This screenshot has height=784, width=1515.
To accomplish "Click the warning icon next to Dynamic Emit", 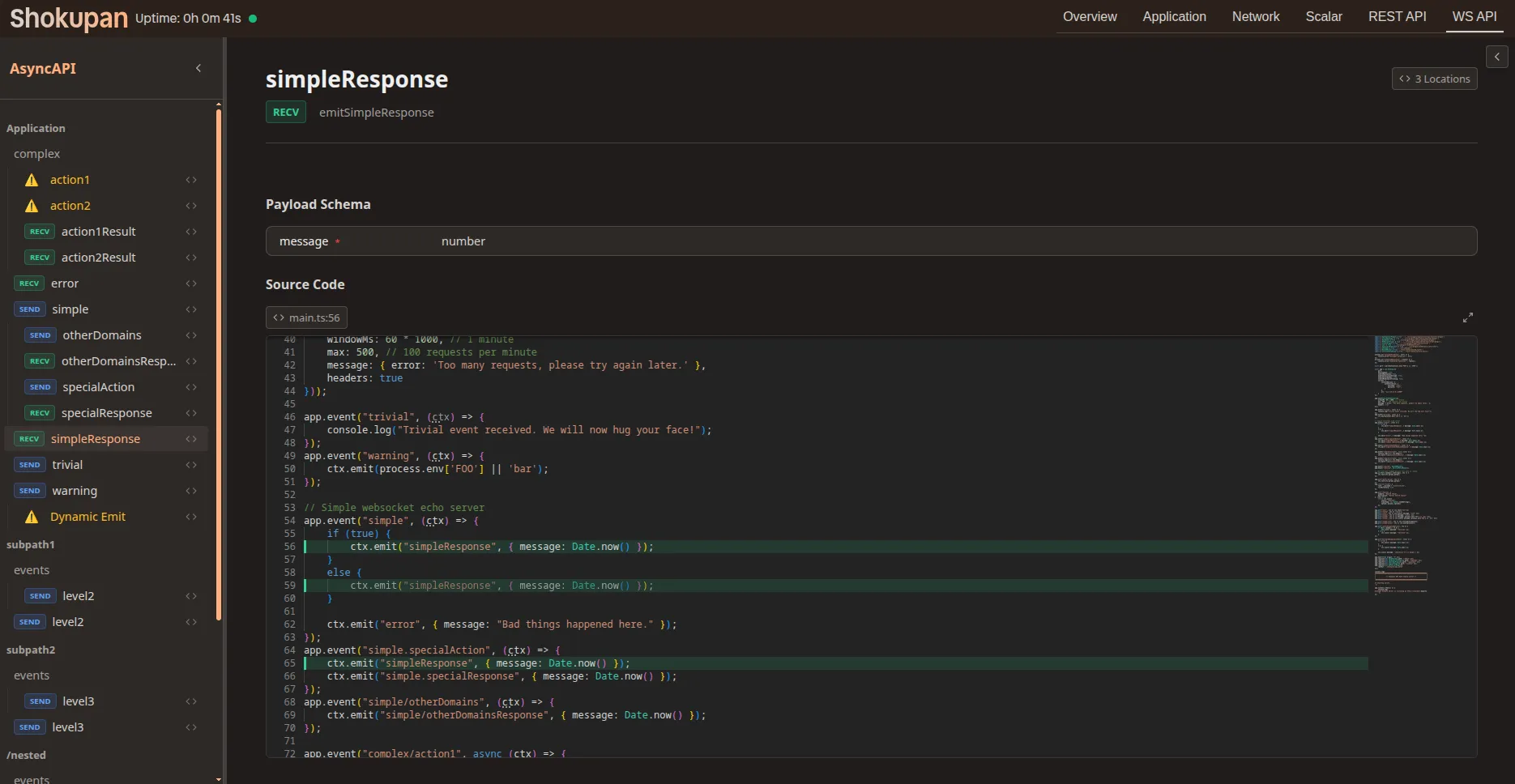I will (31, 517).
